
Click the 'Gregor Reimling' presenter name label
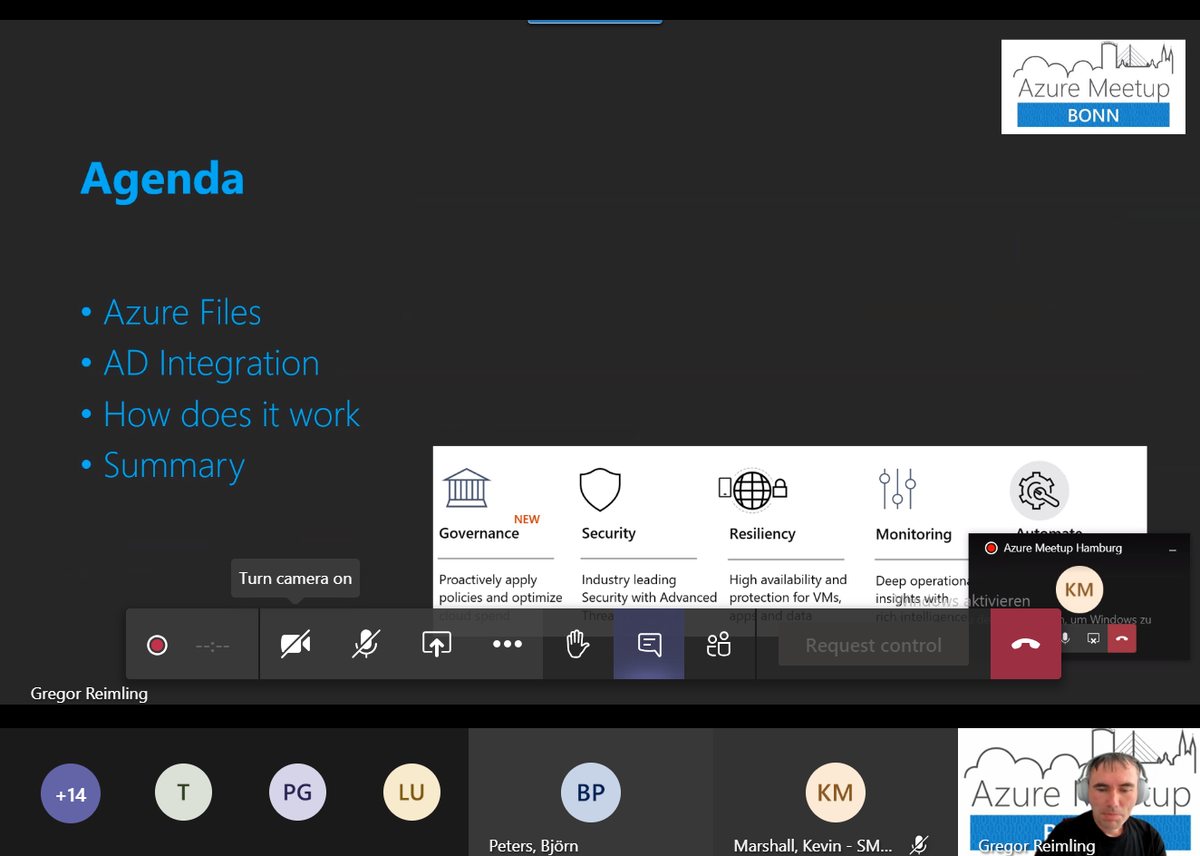coord(89,693)
